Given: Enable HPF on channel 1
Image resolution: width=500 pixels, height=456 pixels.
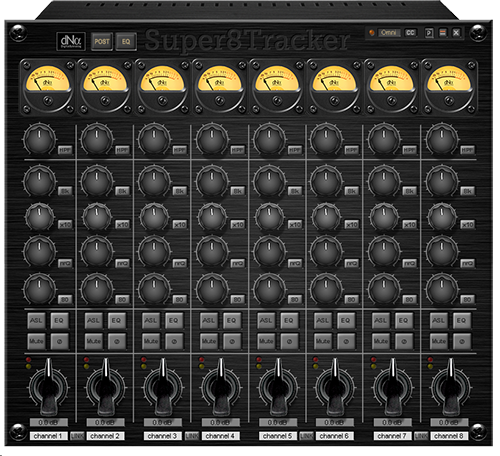Looking at the screenshot, I should 65,150.
